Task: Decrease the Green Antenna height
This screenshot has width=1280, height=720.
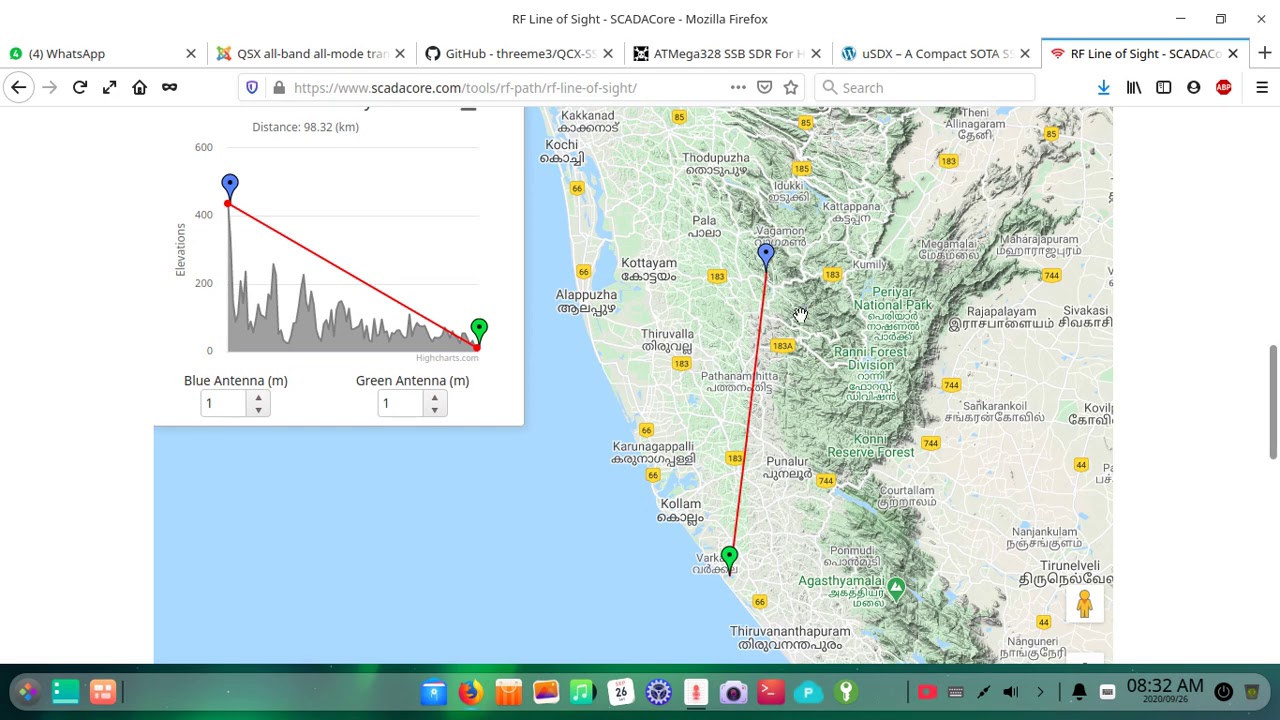Action: pyautogui.click(x=434, y=409)
